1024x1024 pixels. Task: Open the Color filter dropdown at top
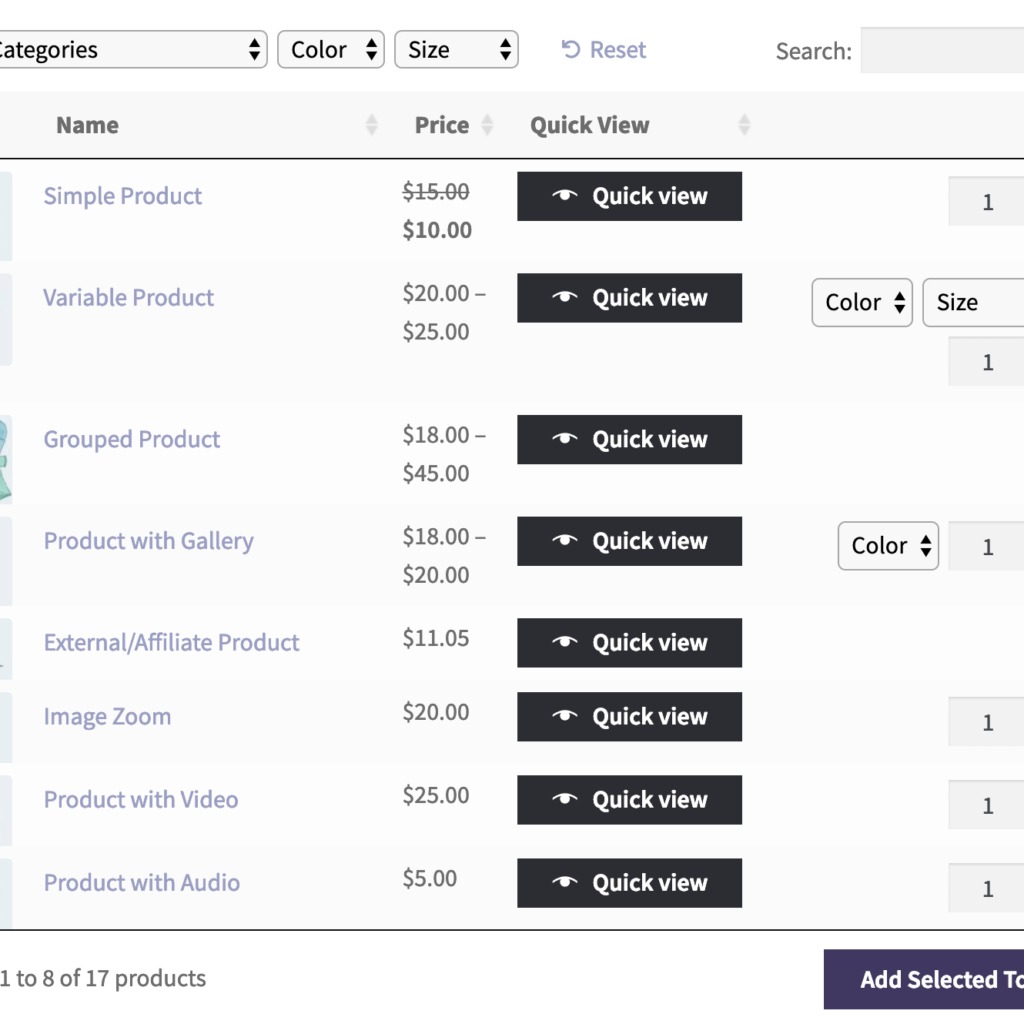(x=331, y=50)
